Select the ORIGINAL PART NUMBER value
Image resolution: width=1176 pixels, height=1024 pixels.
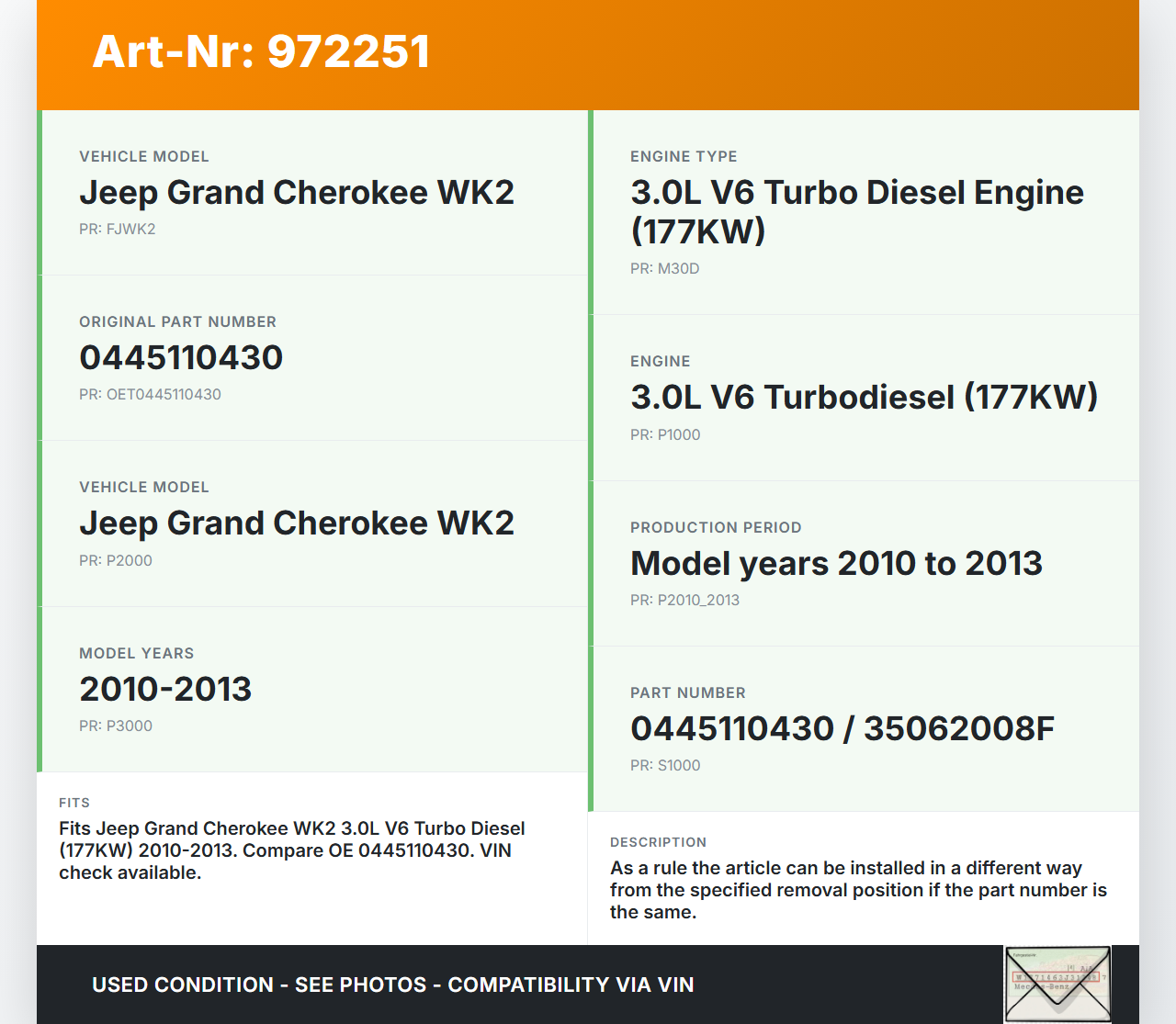[181, 358]
